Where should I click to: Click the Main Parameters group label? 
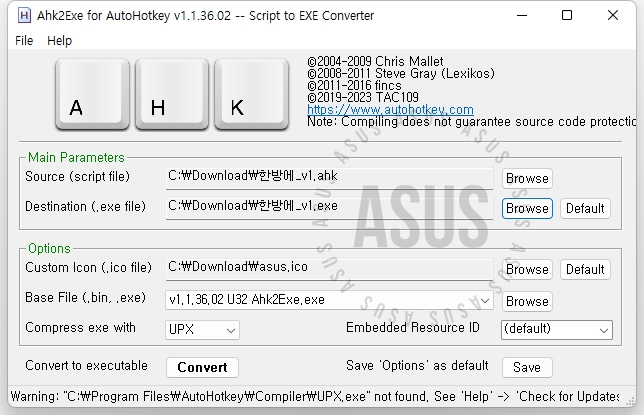(76, 157)
